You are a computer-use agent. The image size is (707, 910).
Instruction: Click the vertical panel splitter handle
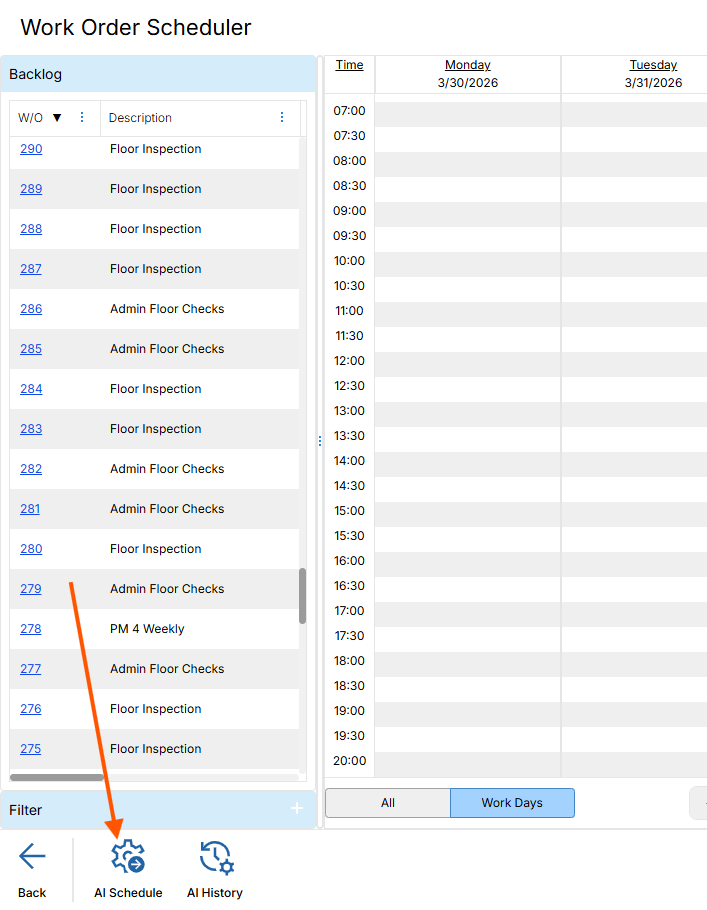pyautogui.click(x=320, y=440)
